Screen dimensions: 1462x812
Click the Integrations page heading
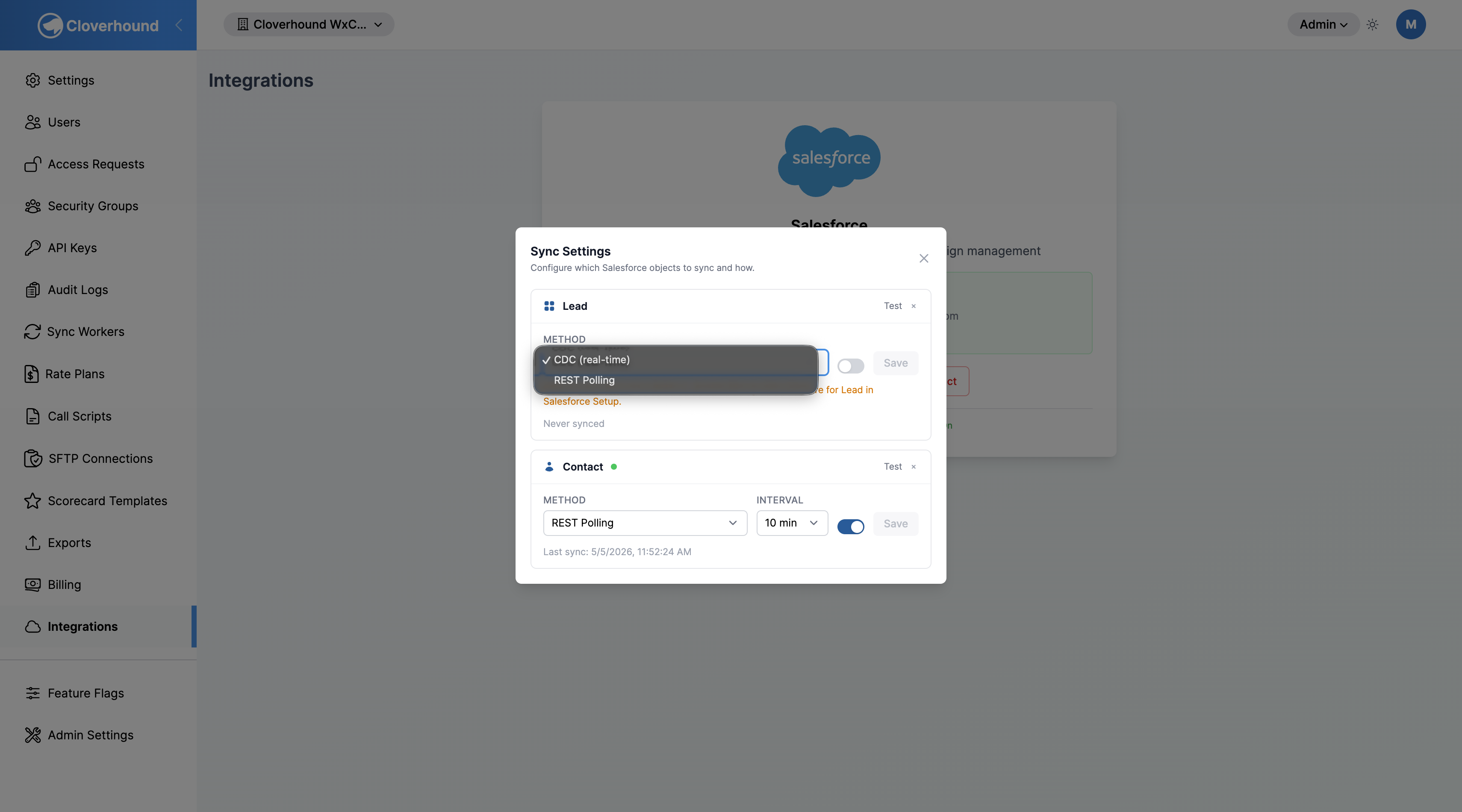point(261,81)
